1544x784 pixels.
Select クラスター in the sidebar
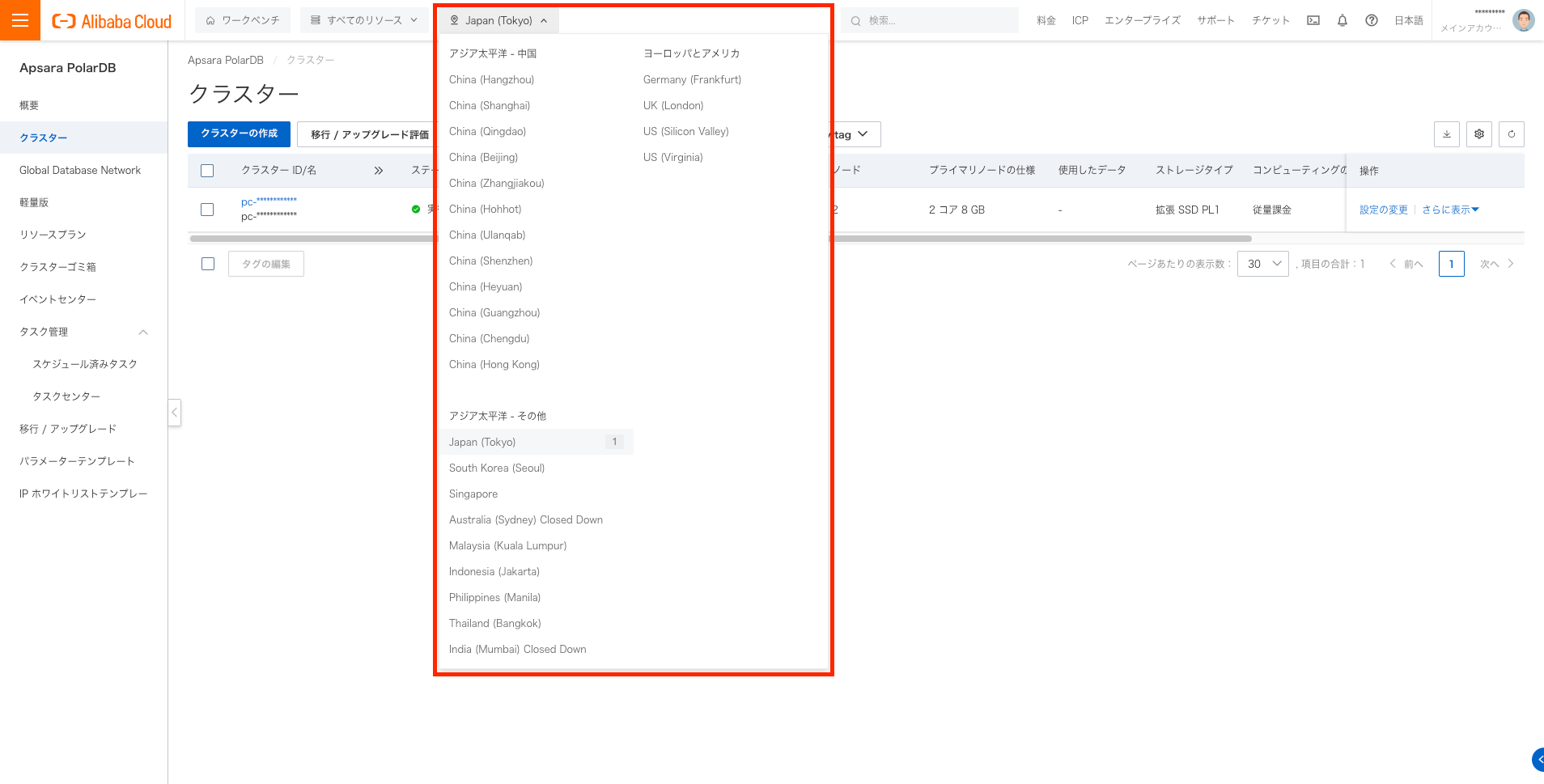(42, 138)
